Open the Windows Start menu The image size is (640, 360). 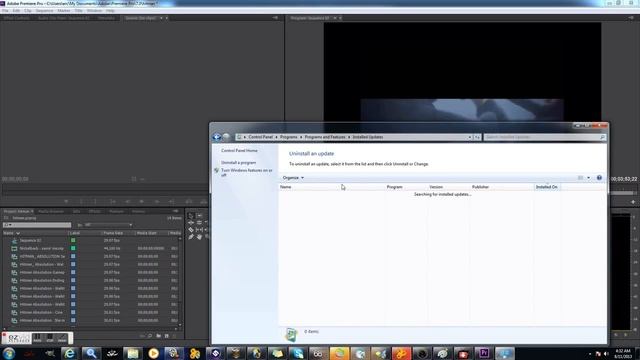9,353
